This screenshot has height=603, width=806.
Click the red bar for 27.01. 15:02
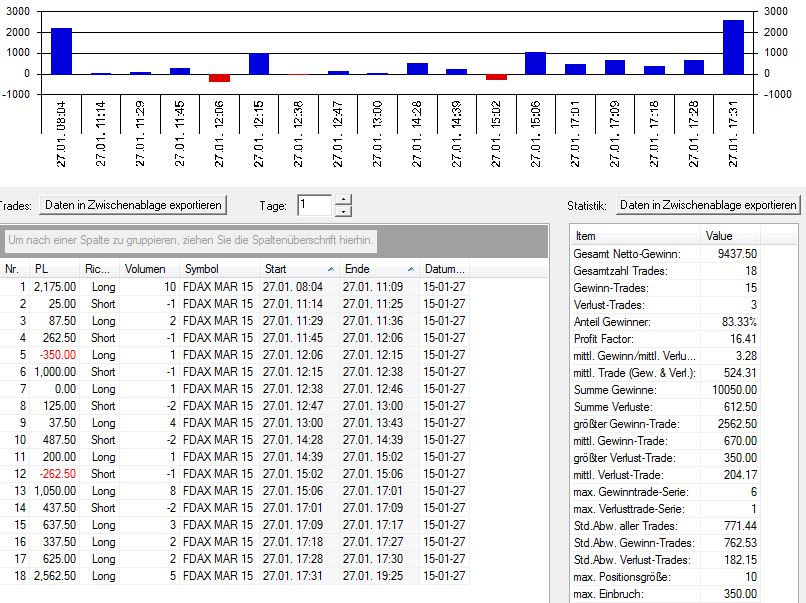pyautogui.click(x=496, y=77)
